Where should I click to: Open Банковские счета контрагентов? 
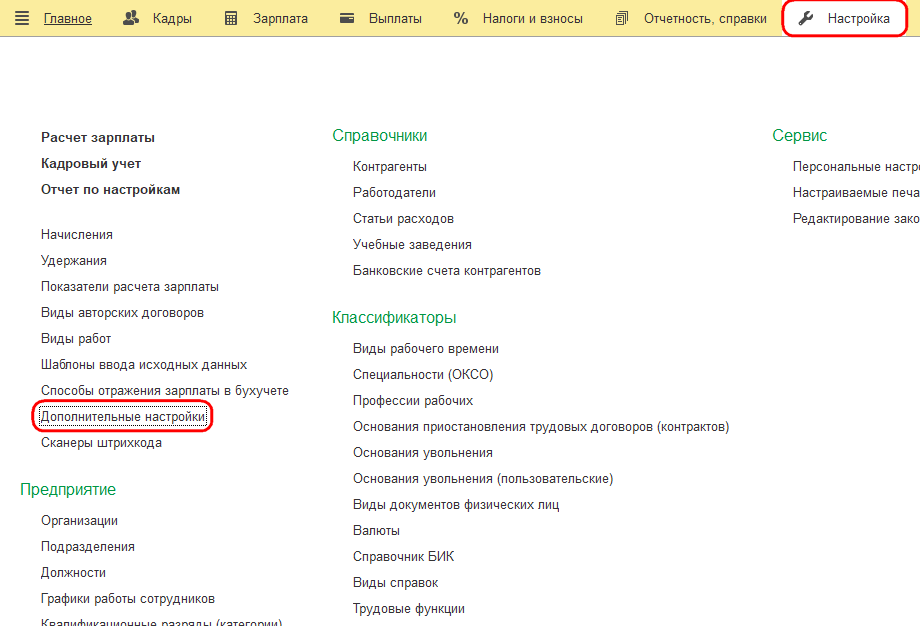click(x=447, y=270)
